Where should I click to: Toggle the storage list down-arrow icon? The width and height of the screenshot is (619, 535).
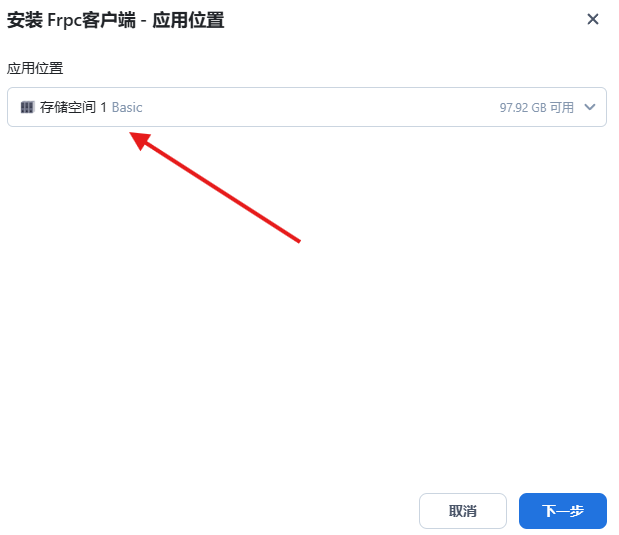click(x=589, y=107)
